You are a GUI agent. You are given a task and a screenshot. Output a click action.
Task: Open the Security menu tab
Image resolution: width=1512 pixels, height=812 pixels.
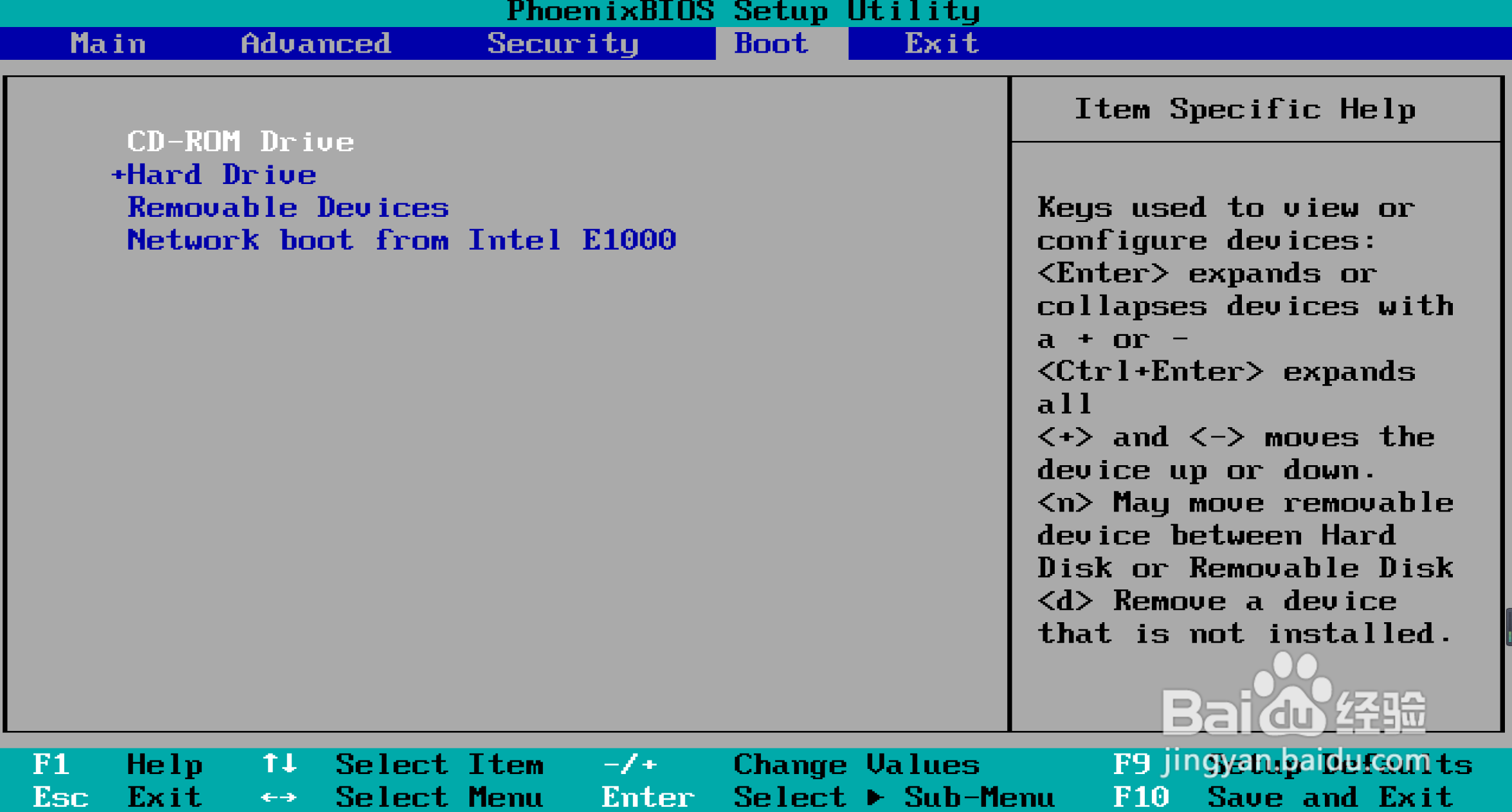(x=562, y=44)
